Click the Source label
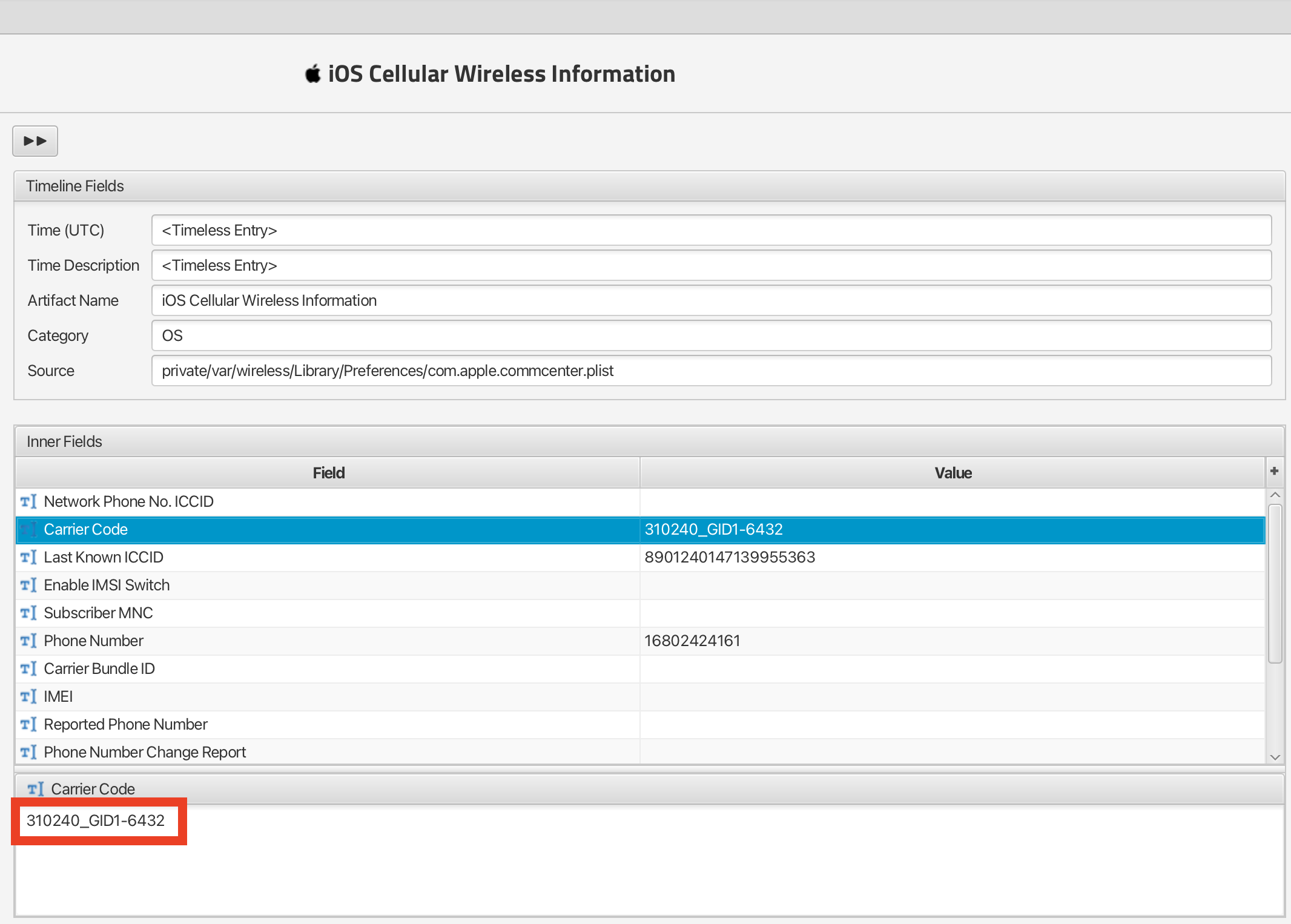 pyautogui.click(x=51, y=371)
